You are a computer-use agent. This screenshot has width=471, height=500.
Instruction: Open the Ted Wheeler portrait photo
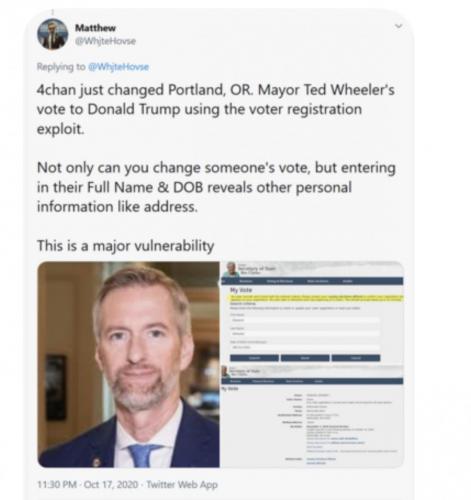pyautogui.click(x=128, y=364)
